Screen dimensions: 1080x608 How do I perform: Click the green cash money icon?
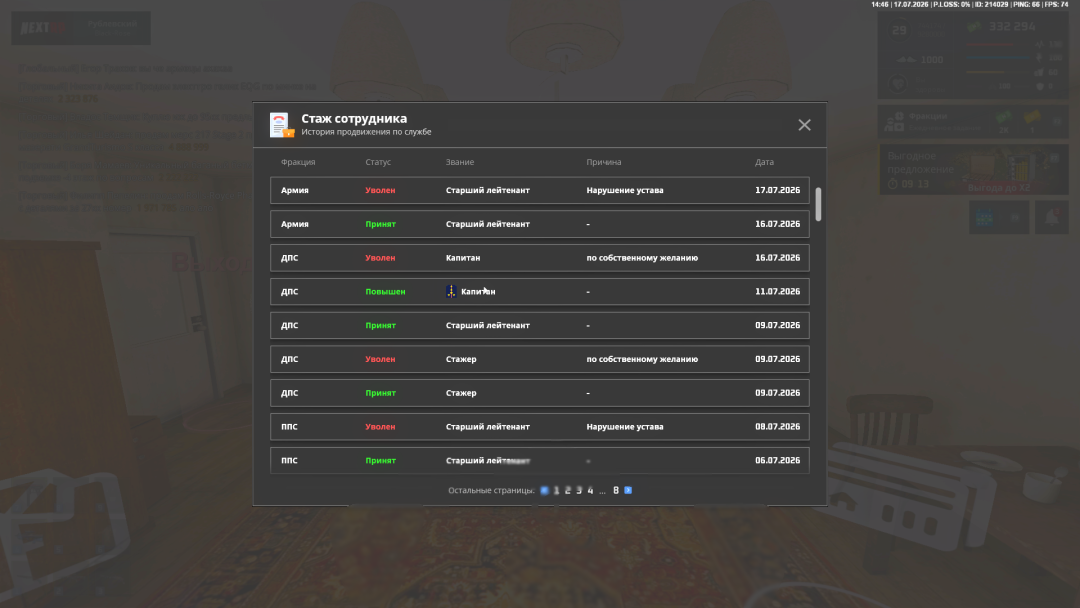pos(974,27)
